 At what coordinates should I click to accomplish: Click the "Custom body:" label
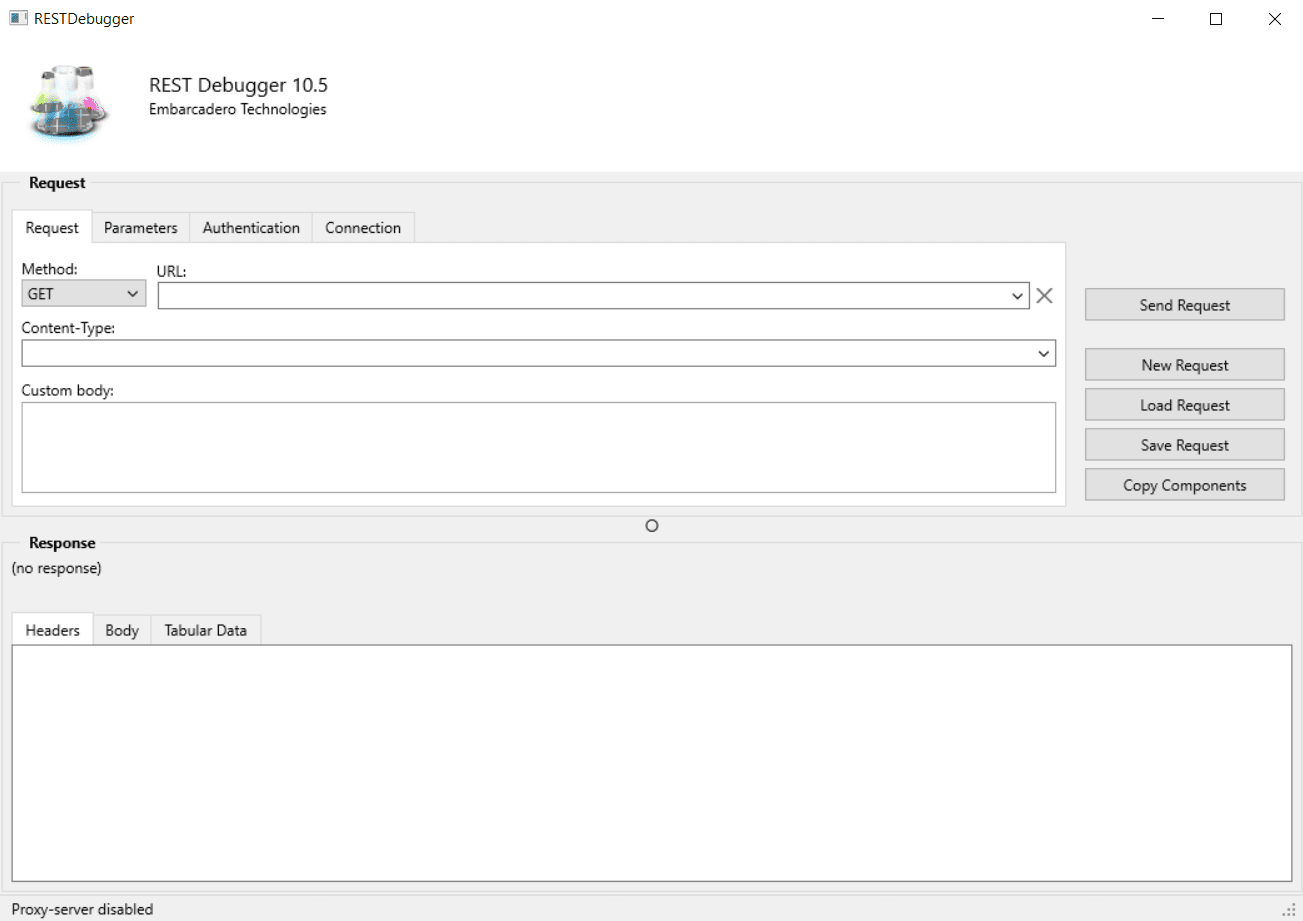[68, 390]
